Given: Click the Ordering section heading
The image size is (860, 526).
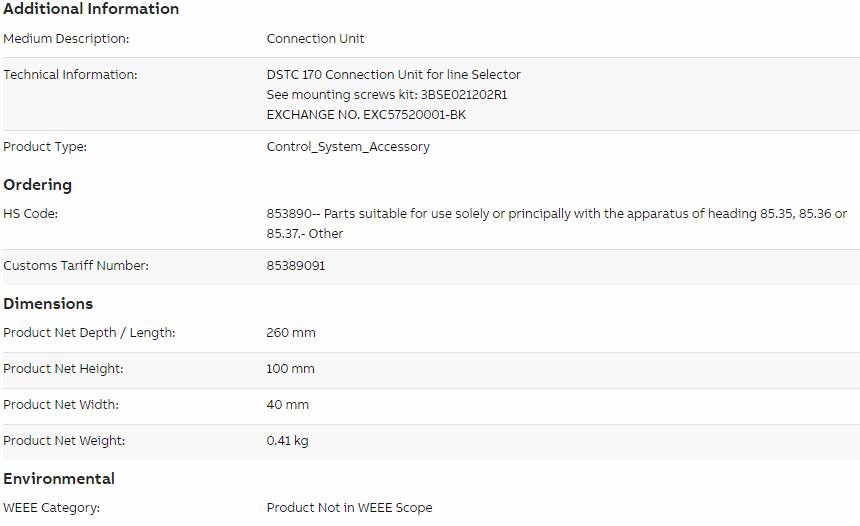Looking at the screenshot, I should [37, 185].
